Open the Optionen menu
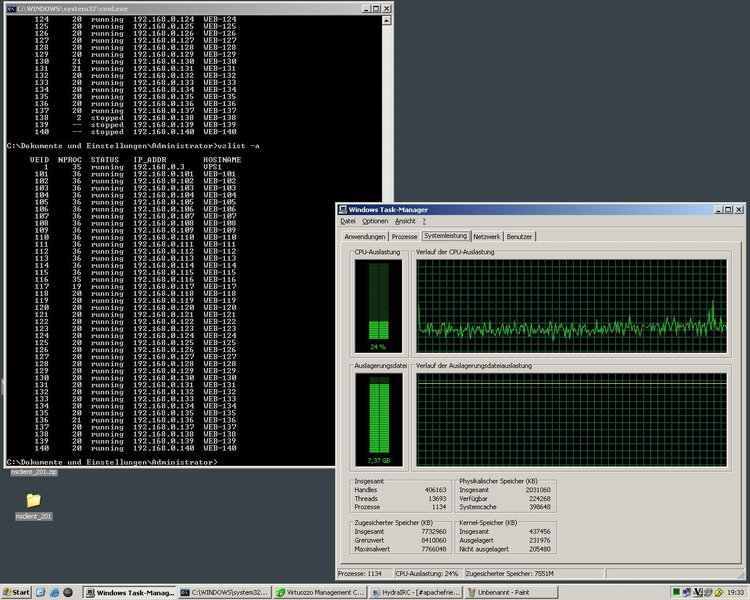 coord(374,221)
